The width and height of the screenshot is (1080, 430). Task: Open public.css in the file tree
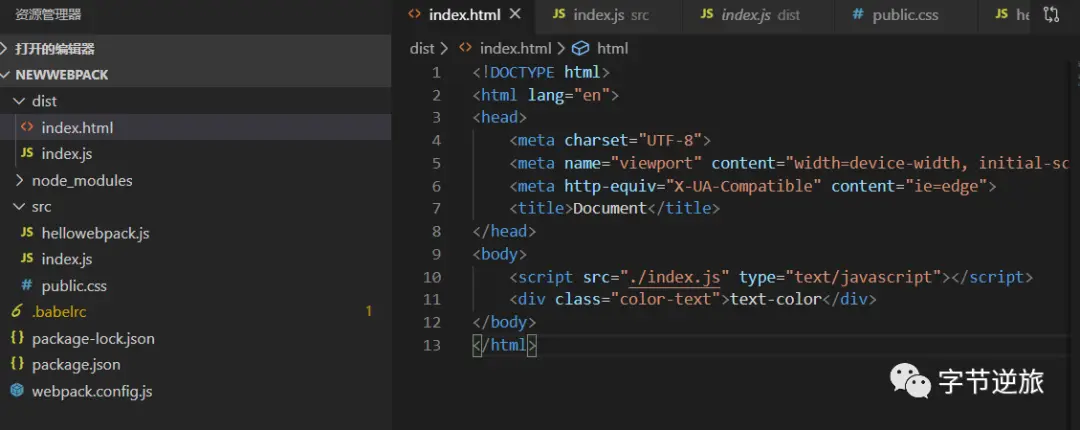[x=196, y=285]
